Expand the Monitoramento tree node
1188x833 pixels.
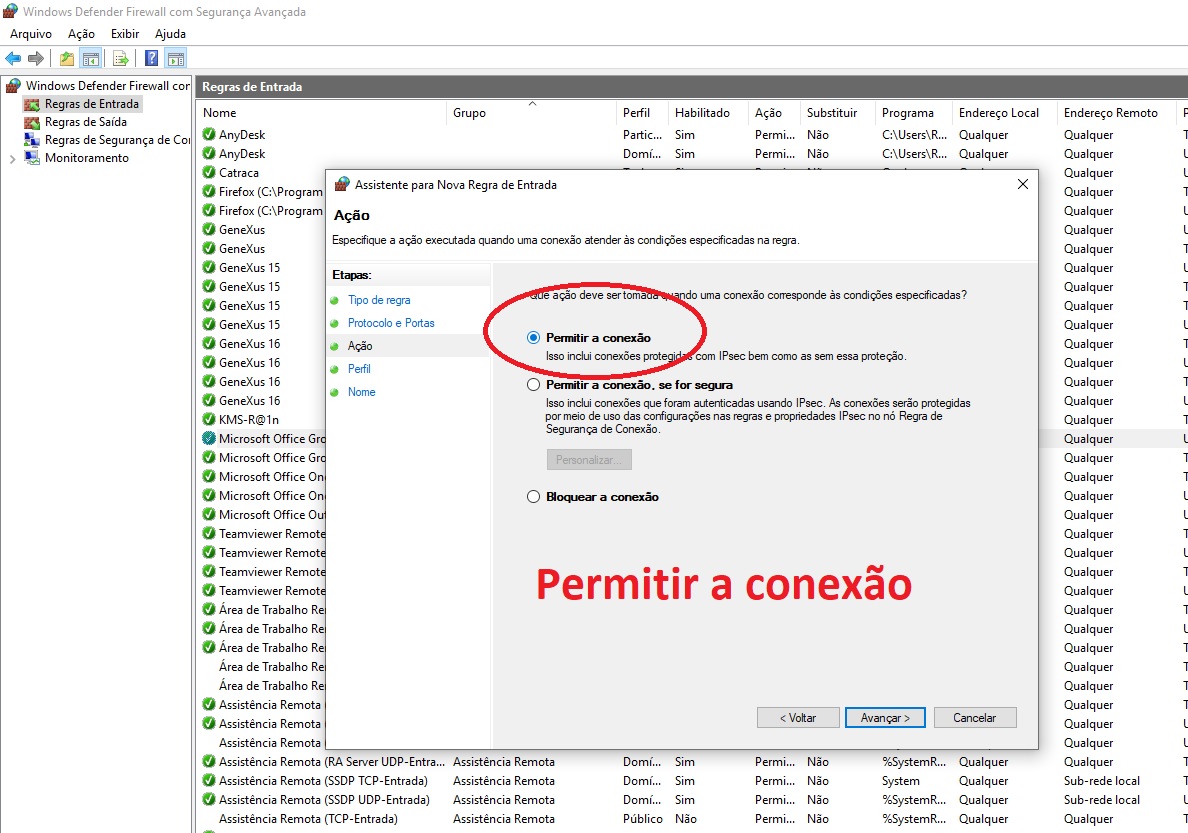point(12,158)
